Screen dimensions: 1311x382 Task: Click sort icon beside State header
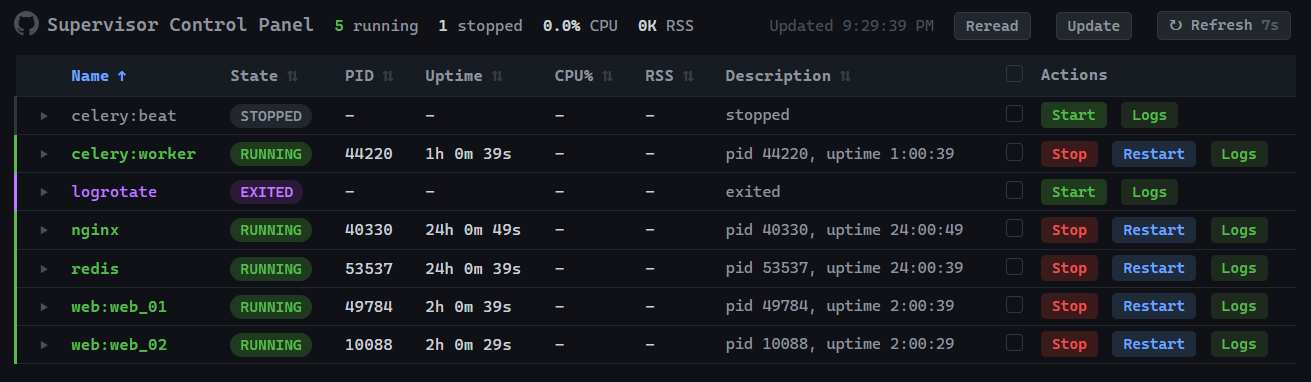coord(293,76)
